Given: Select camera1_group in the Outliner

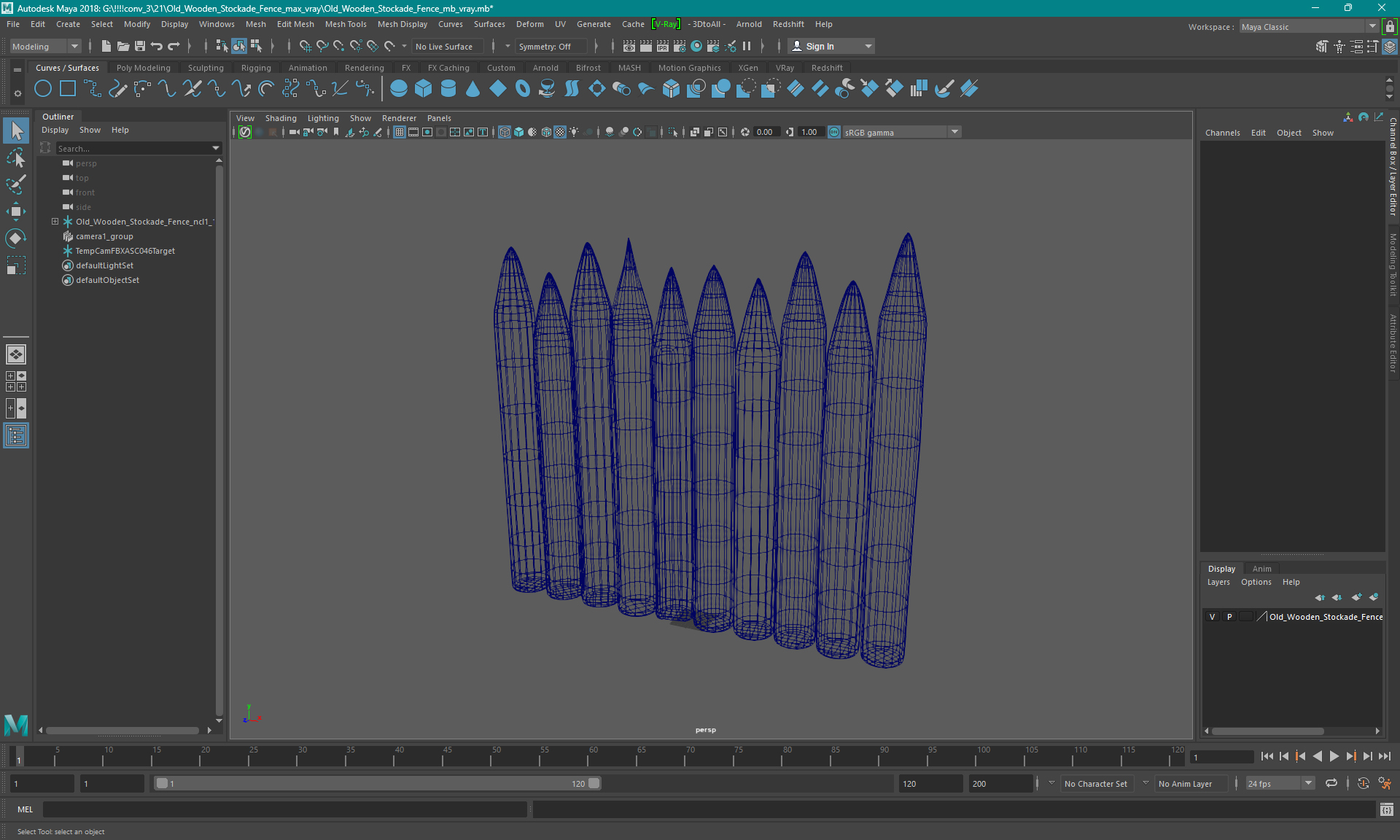Looking at the screenshot, I should [104, 236].
